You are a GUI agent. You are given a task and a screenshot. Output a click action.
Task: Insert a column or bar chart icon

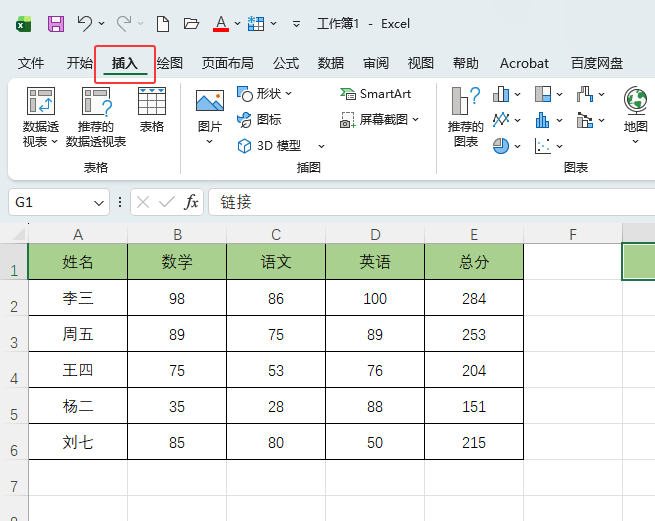pyautogui.click(x=501, y=94)
